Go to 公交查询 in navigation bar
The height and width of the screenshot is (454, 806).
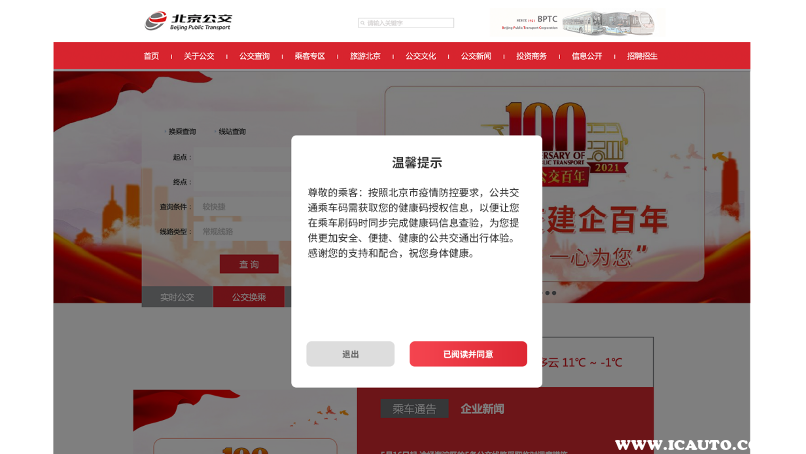[x=254, y=56]
